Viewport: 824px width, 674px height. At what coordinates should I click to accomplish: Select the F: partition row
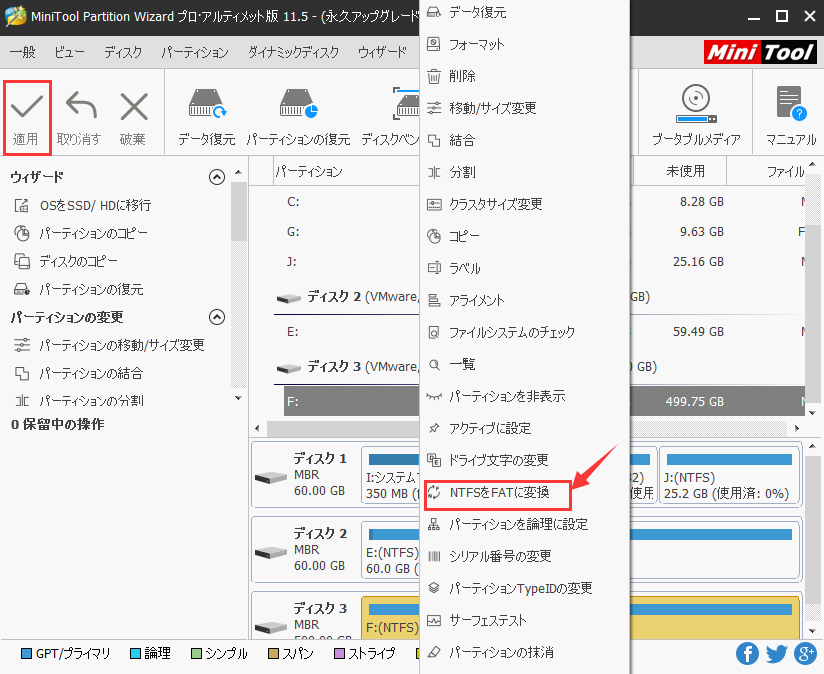pyautogui.click(x=544, y=401)
